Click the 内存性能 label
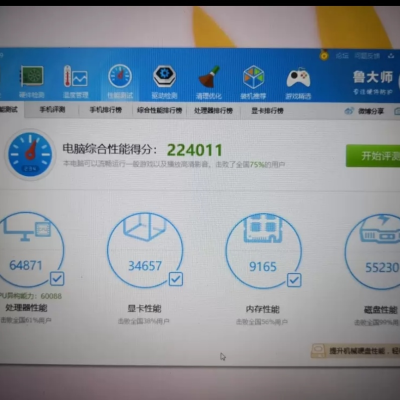Screen dimensions: 400x400 click(x=263, y=309)
